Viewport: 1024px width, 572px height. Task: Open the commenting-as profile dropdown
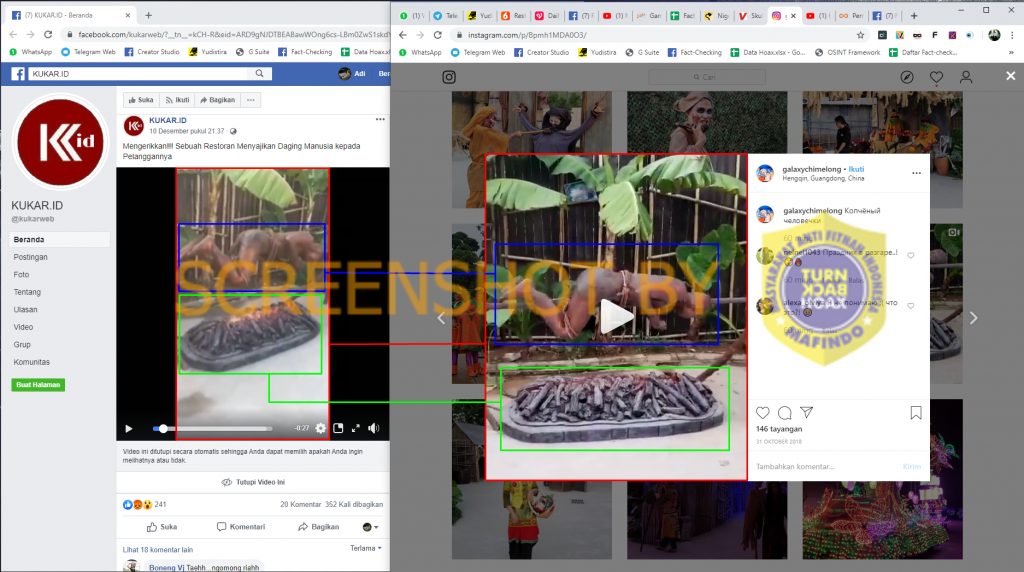(370, 527)
